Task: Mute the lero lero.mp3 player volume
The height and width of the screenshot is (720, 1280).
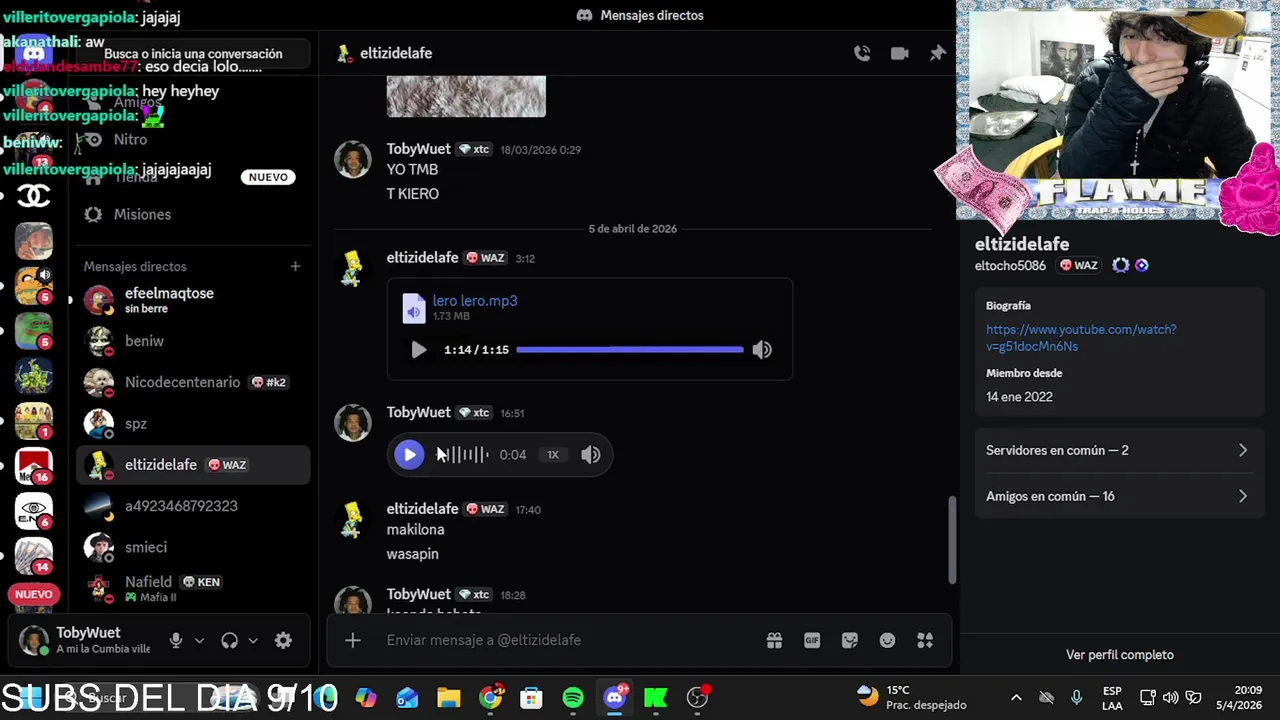Action: pyautogui.click(x=762, y=350)
